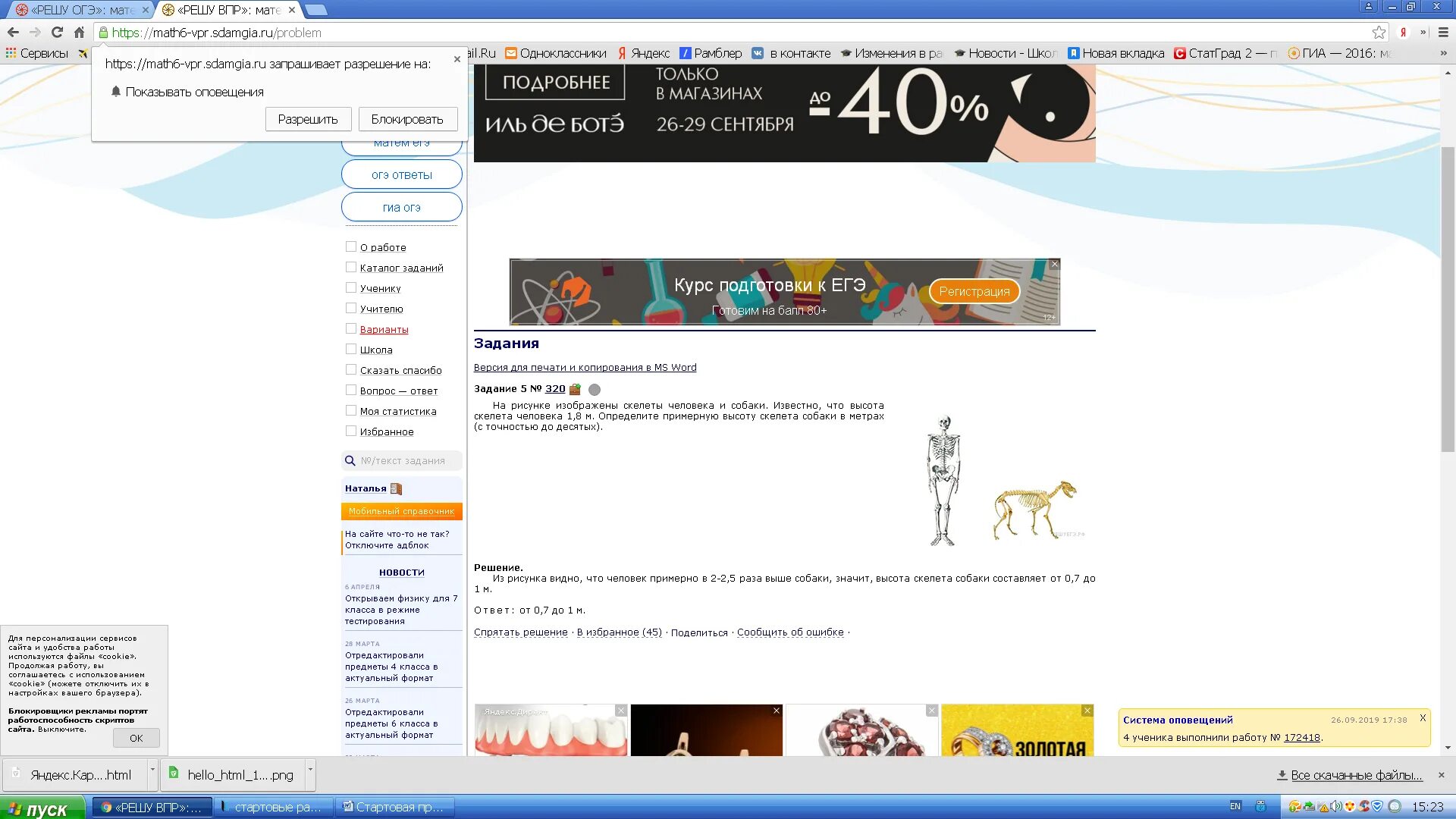Click огэ ответы pill button

click(x=402, y=174)
